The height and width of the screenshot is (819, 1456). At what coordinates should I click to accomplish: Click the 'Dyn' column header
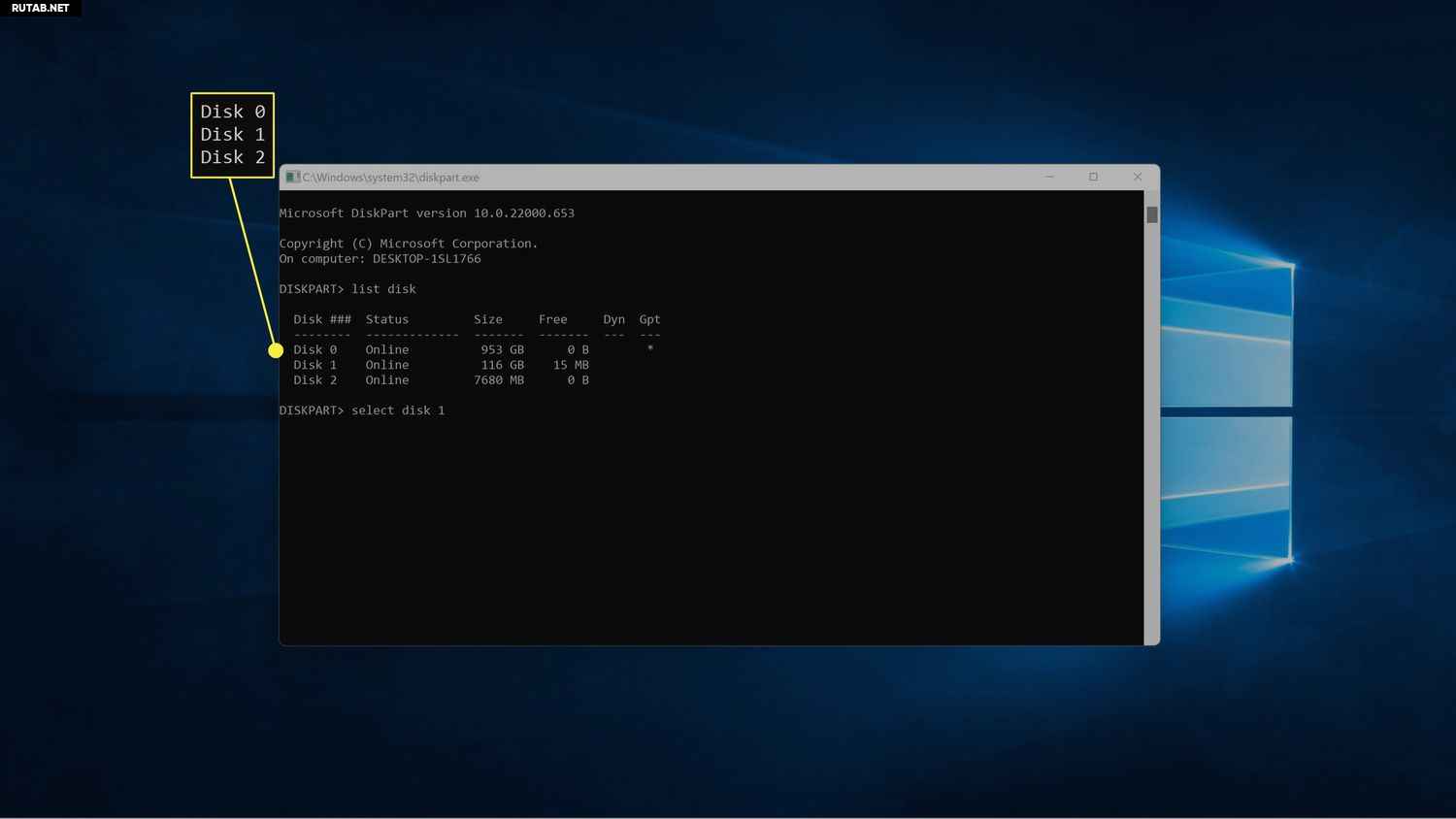(614, 319)
